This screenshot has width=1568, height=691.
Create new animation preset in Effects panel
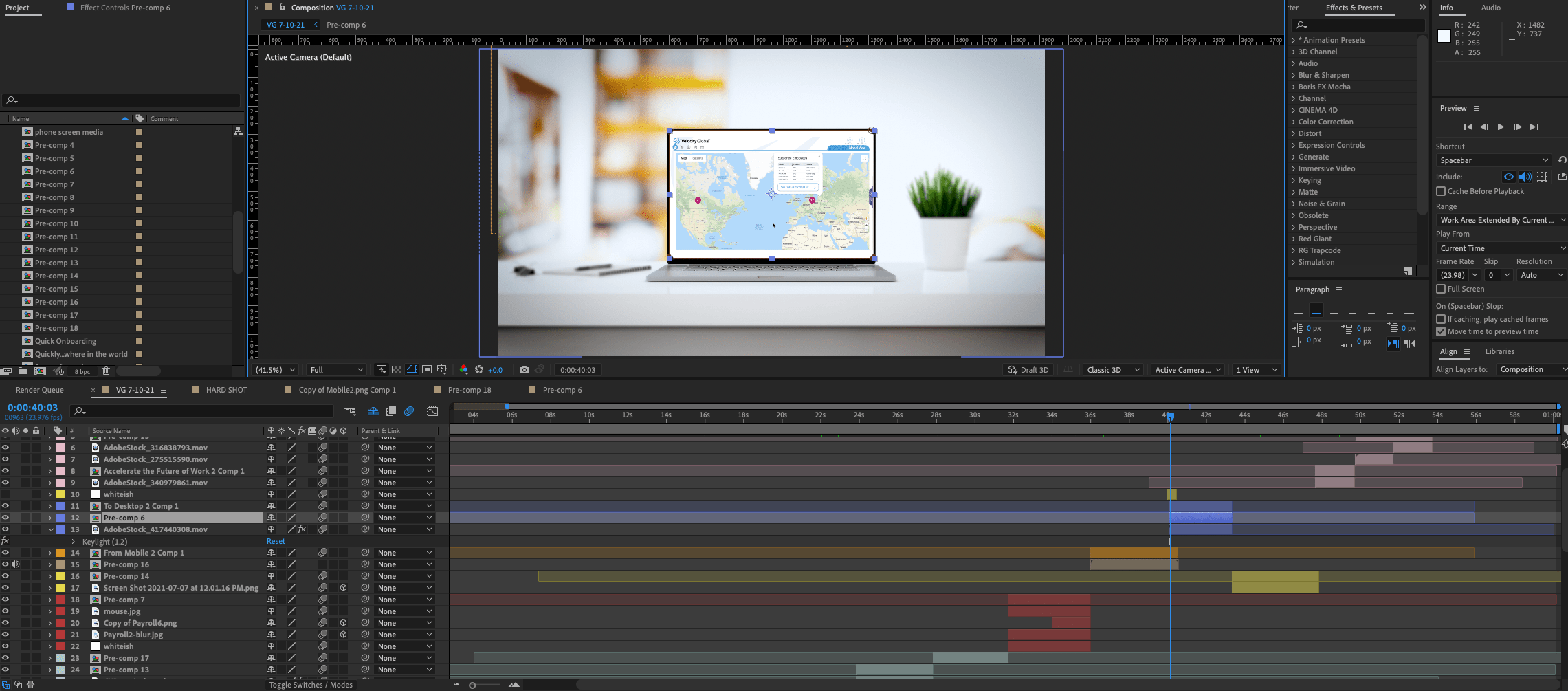coord(1407,272)
